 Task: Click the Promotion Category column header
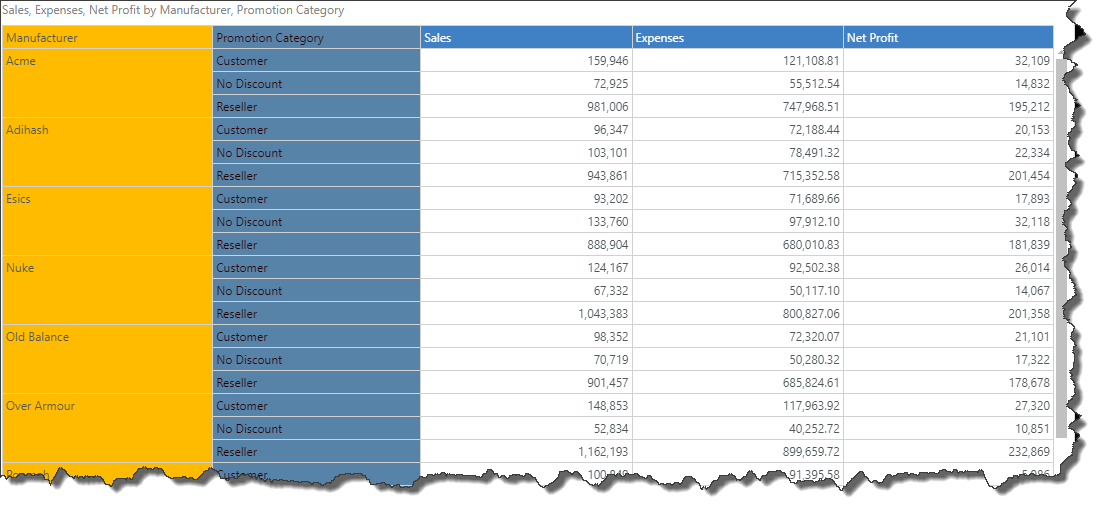pyautogui.click(x=316, y=38)
